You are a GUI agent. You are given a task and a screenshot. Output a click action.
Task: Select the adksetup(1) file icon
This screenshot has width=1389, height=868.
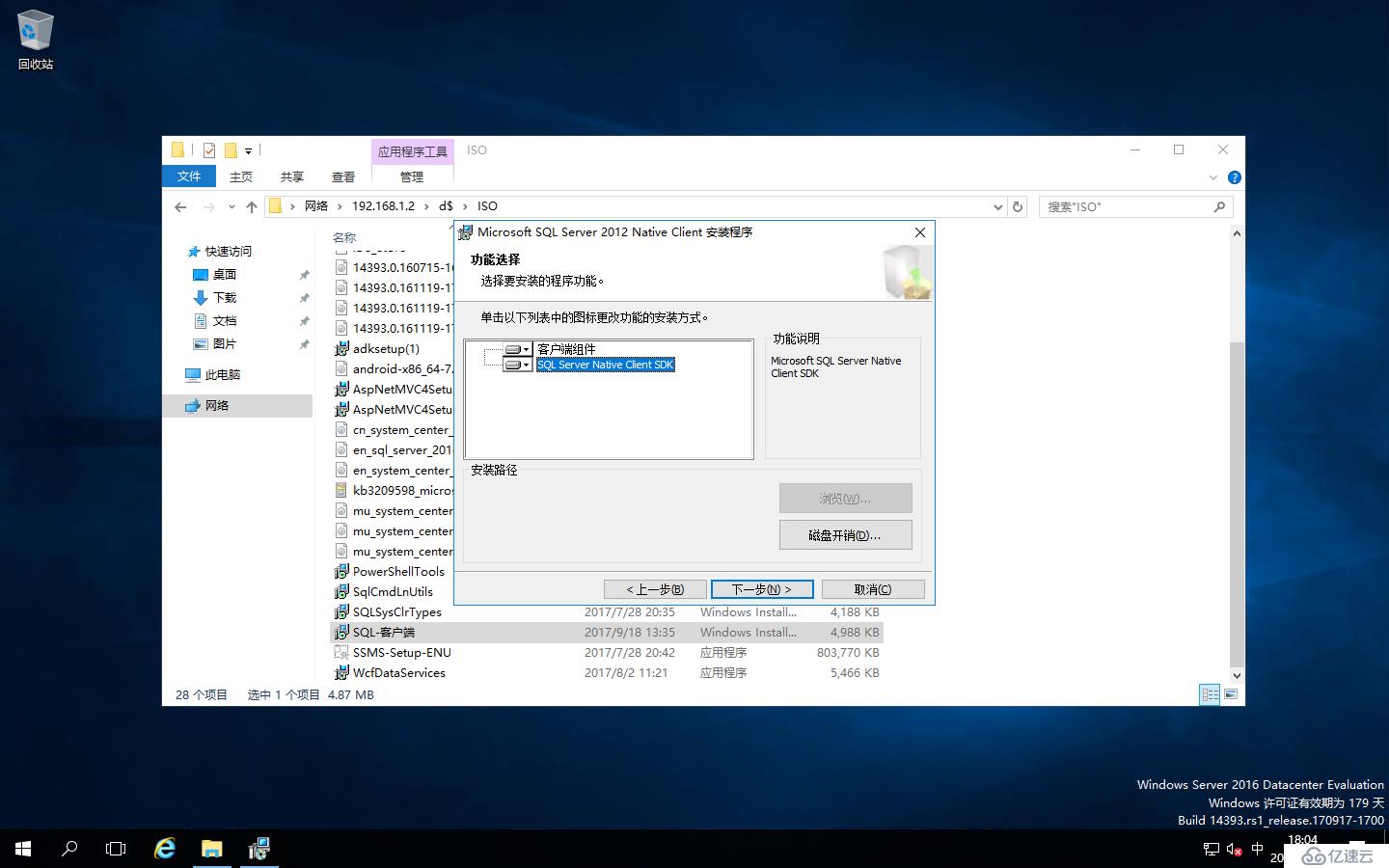tap(341, 348)
